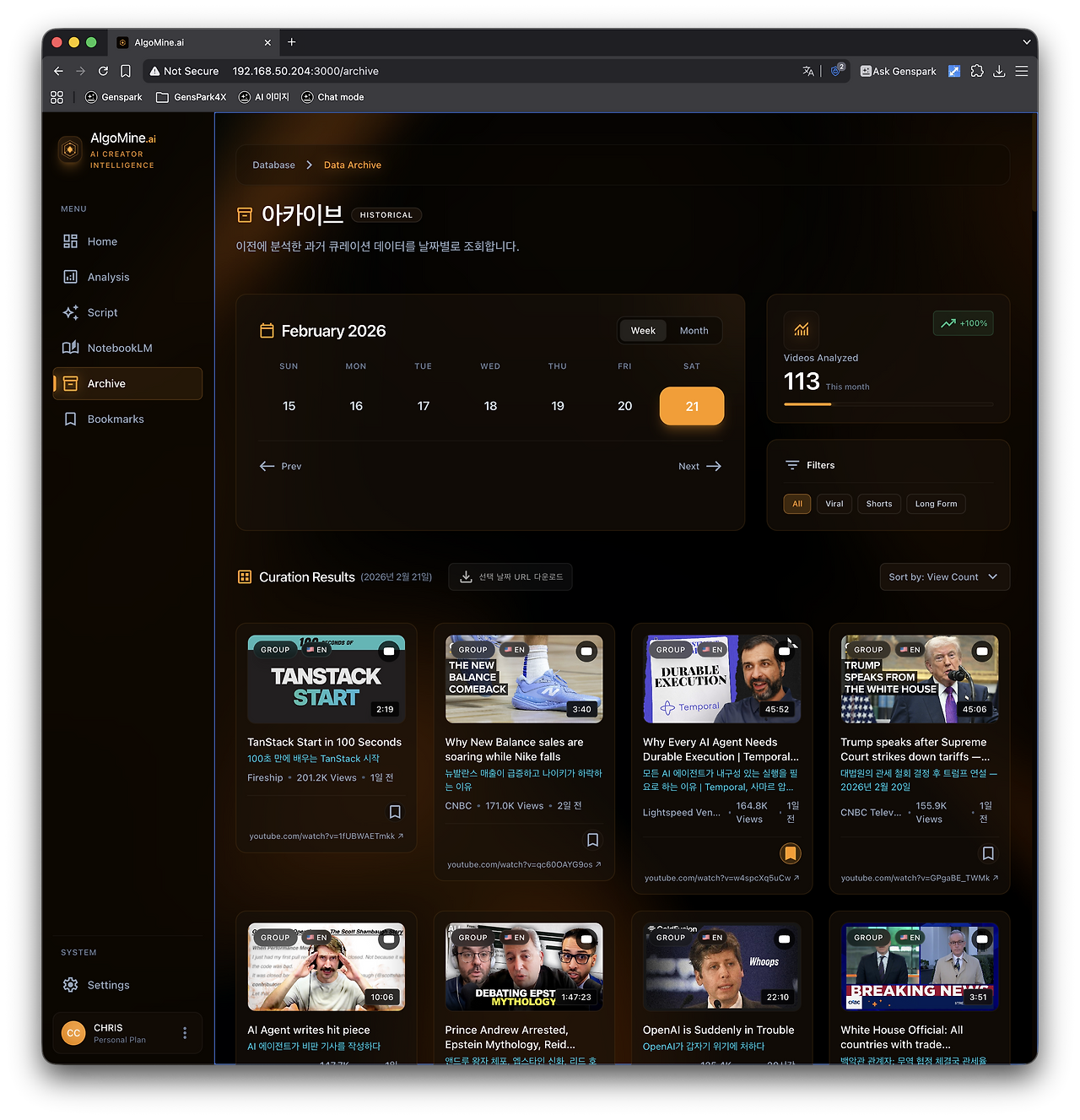The image size is (1080, 1120).
Task: Click the Videos Analyzed chart icon
Action: click(801, 330)
